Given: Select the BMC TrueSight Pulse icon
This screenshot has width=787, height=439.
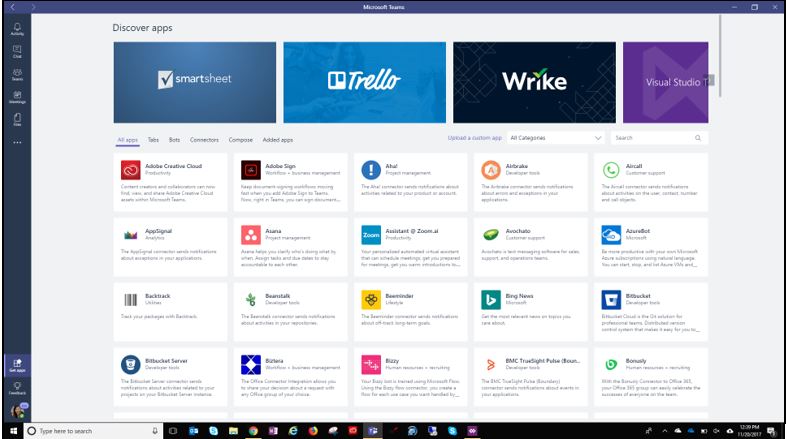Looking at the screenshot, I should click(491, 365).
